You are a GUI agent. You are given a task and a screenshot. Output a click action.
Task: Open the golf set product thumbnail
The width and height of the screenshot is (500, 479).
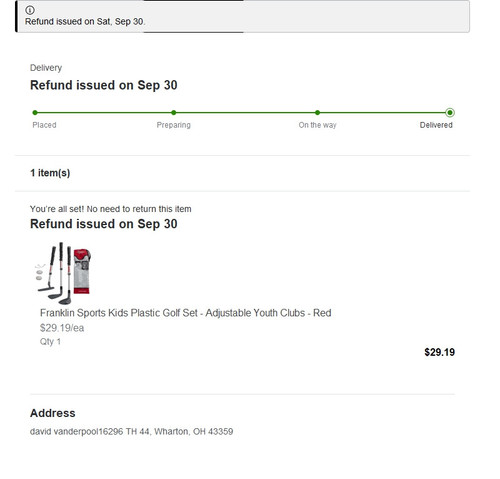pos(63,273)
